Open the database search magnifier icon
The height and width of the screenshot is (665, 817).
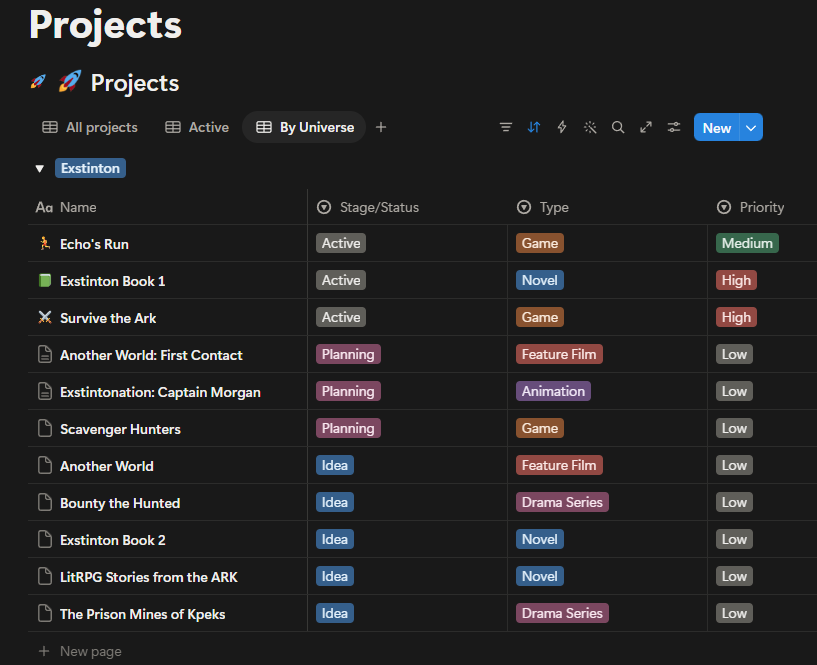(x=618, y=127)
